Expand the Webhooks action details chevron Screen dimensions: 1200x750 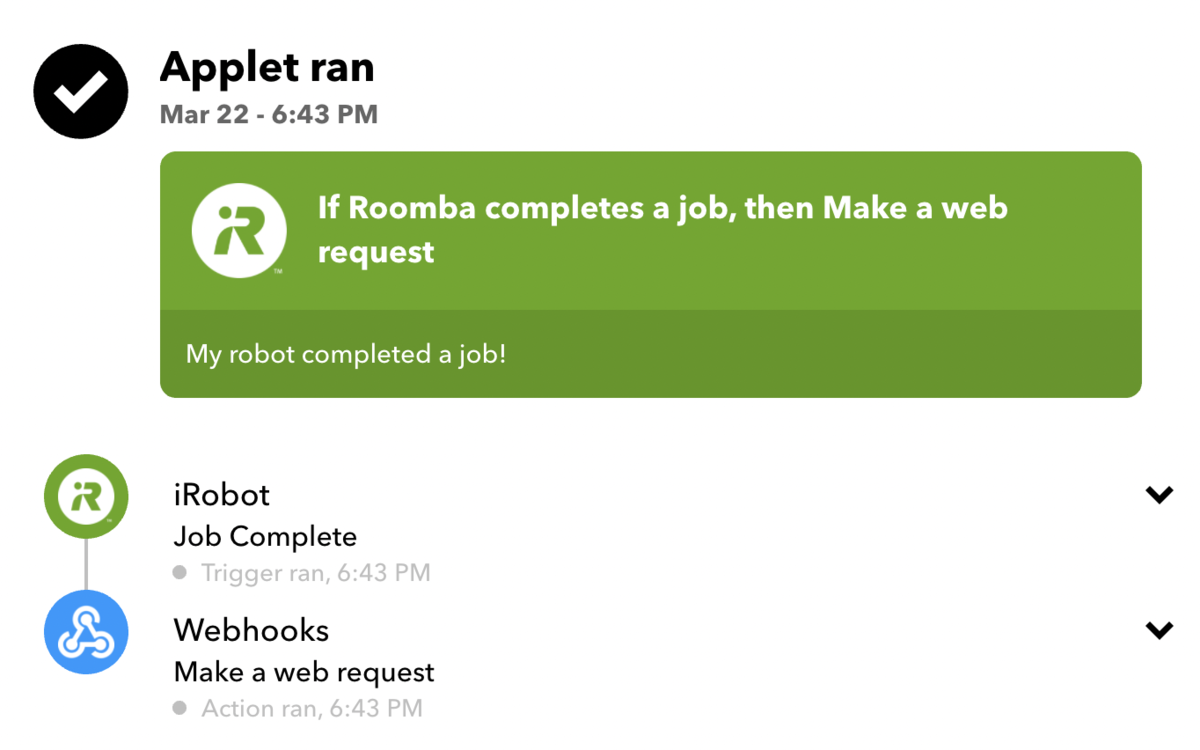click(1159, 630)
